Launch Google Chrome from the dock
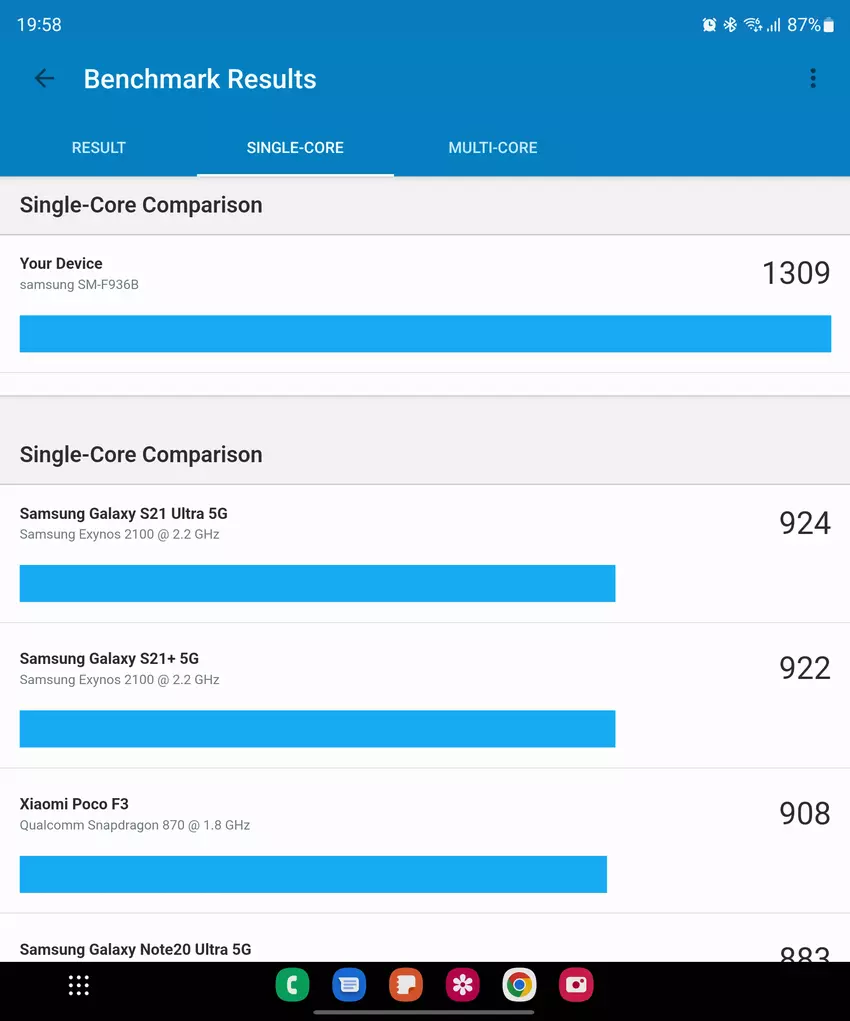 [519, 986]
